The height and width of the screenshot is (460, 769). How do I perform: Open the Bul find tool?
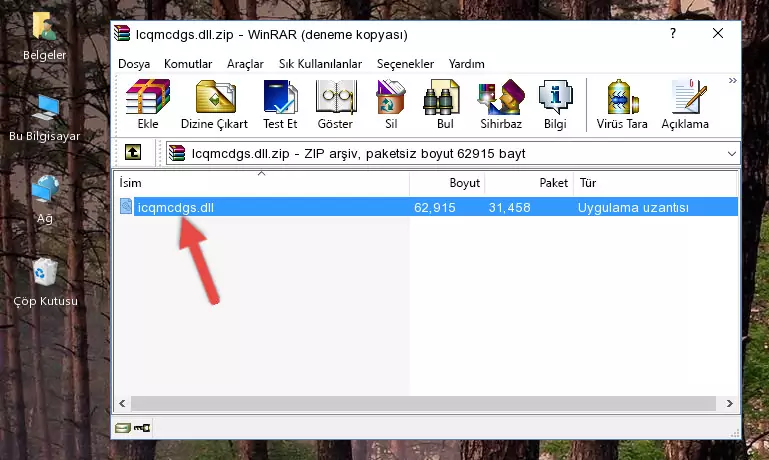(x=444, y=104)
